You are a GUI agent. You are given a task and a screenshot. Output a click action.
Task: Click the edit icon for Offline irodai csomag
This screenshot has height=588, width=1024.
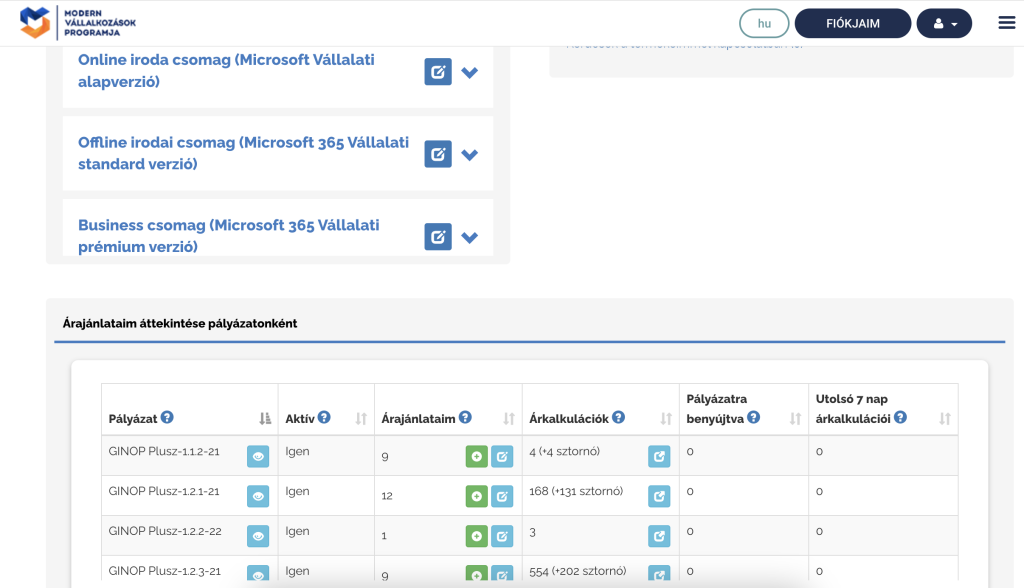tap(437, 153)
